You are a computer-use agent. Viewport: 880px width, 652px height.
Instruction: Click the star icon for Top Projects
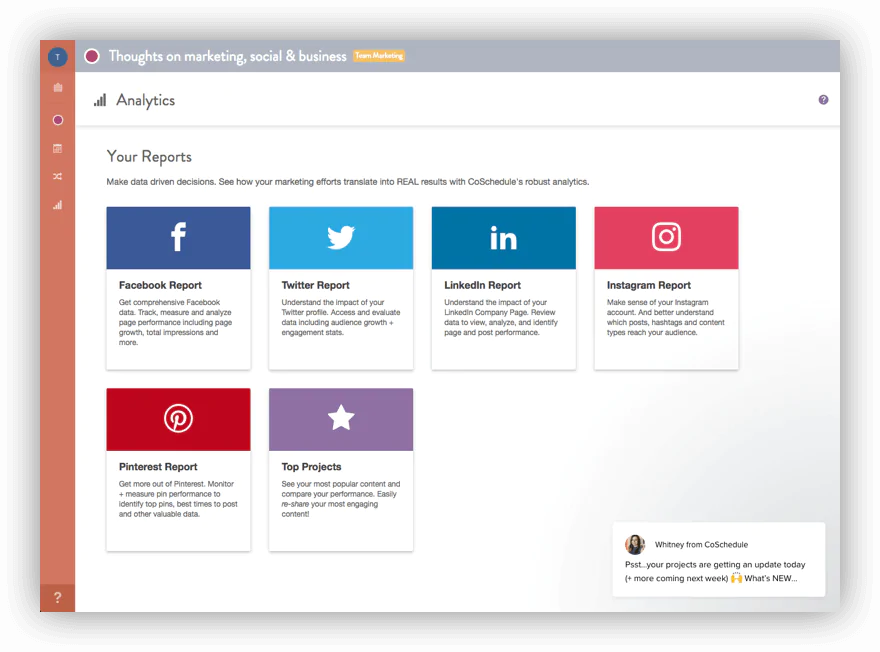pos(341,418)
